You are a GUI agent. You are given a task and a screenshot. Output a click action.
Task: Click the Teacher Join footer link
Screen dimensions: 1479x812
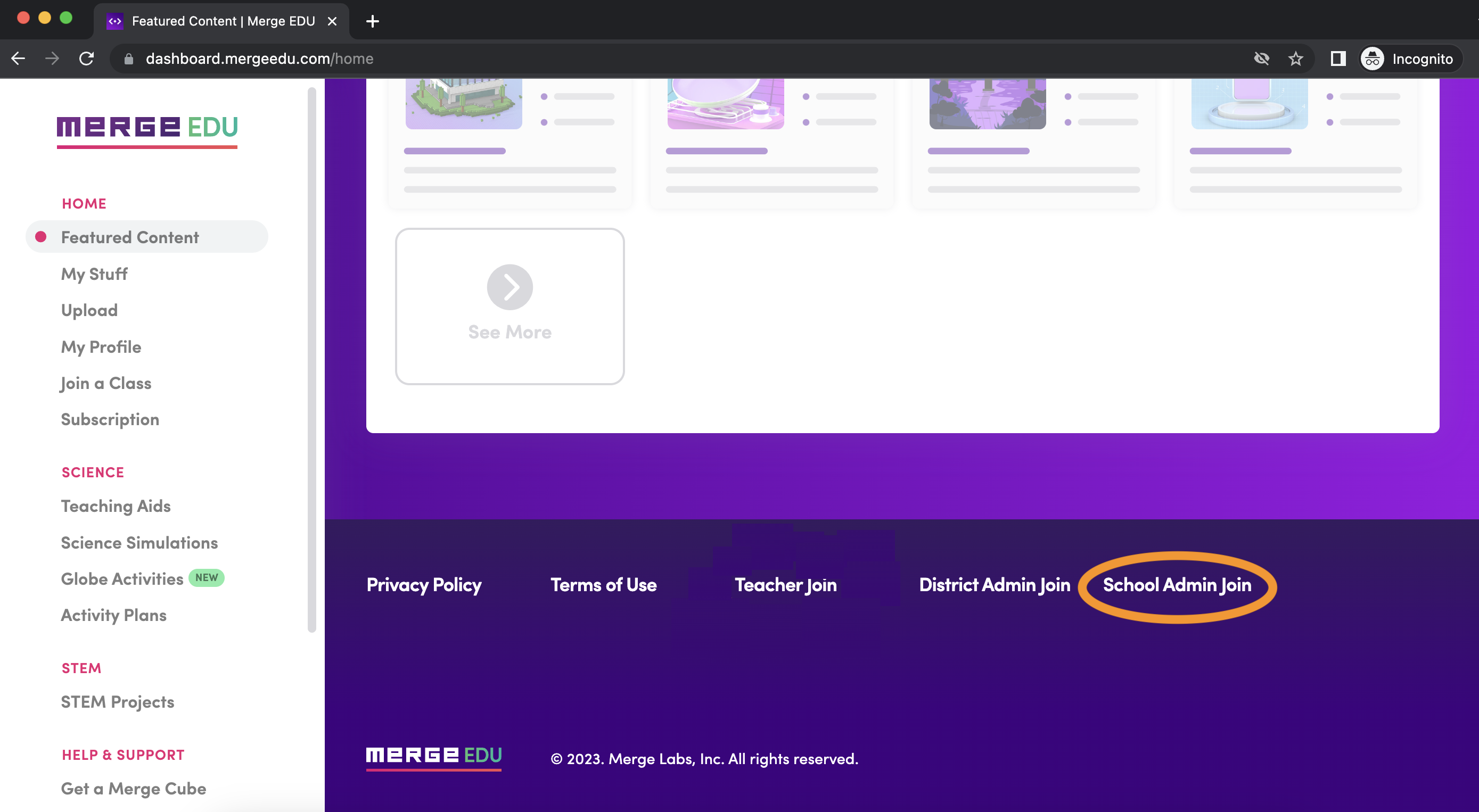(x=786, y=585)
